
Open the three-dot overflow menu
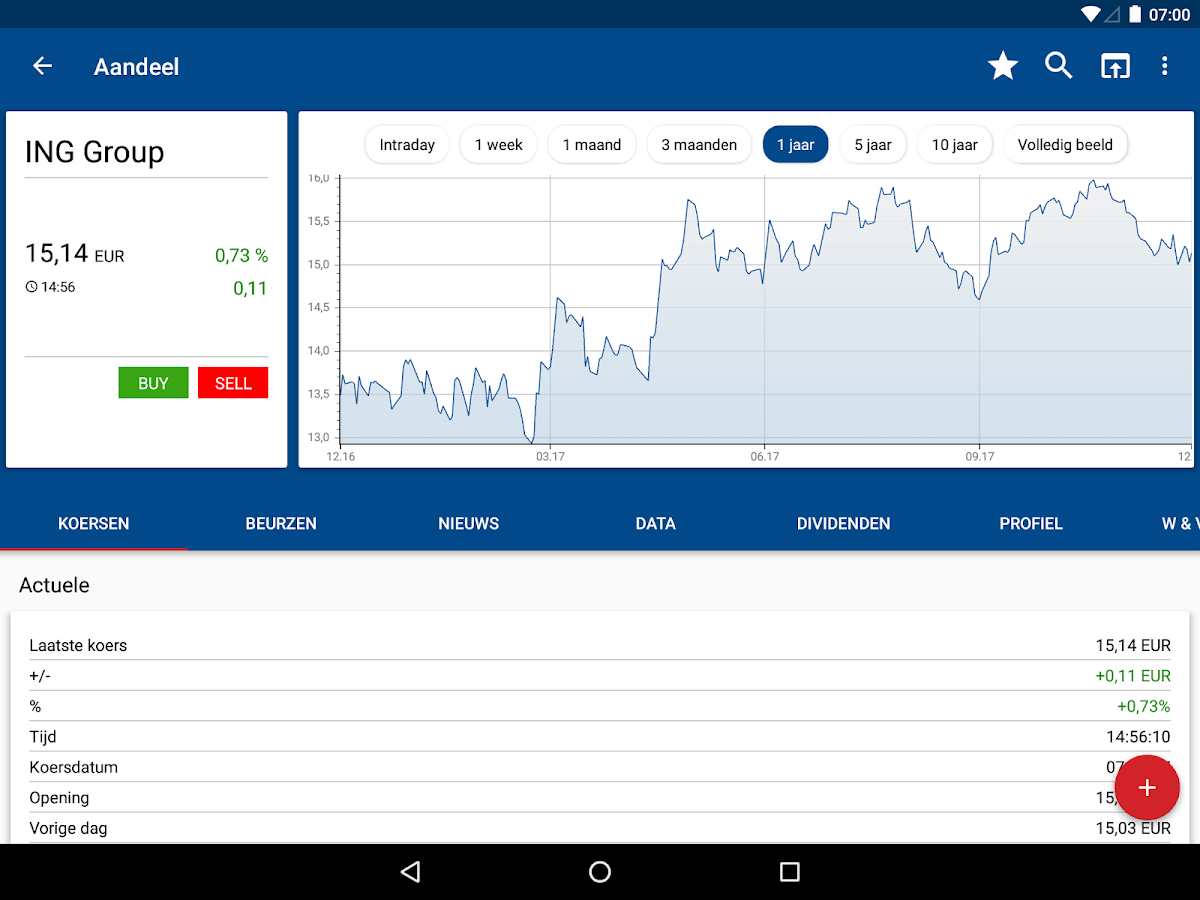(1164, 66)
